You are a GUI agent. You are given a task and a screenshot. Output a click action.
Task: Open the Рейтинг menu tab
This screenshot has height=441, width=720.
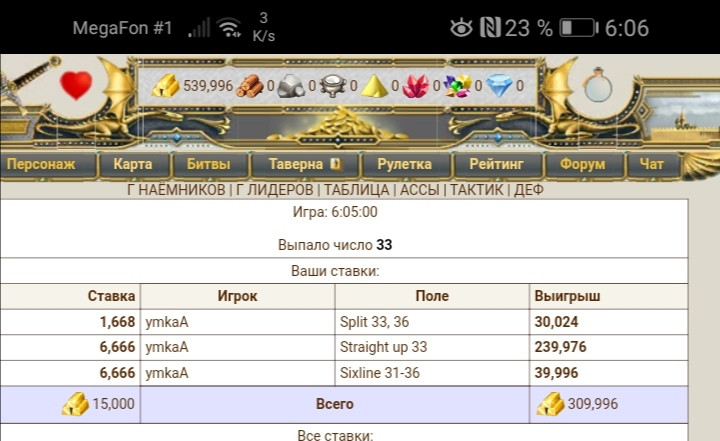(496, 164)
